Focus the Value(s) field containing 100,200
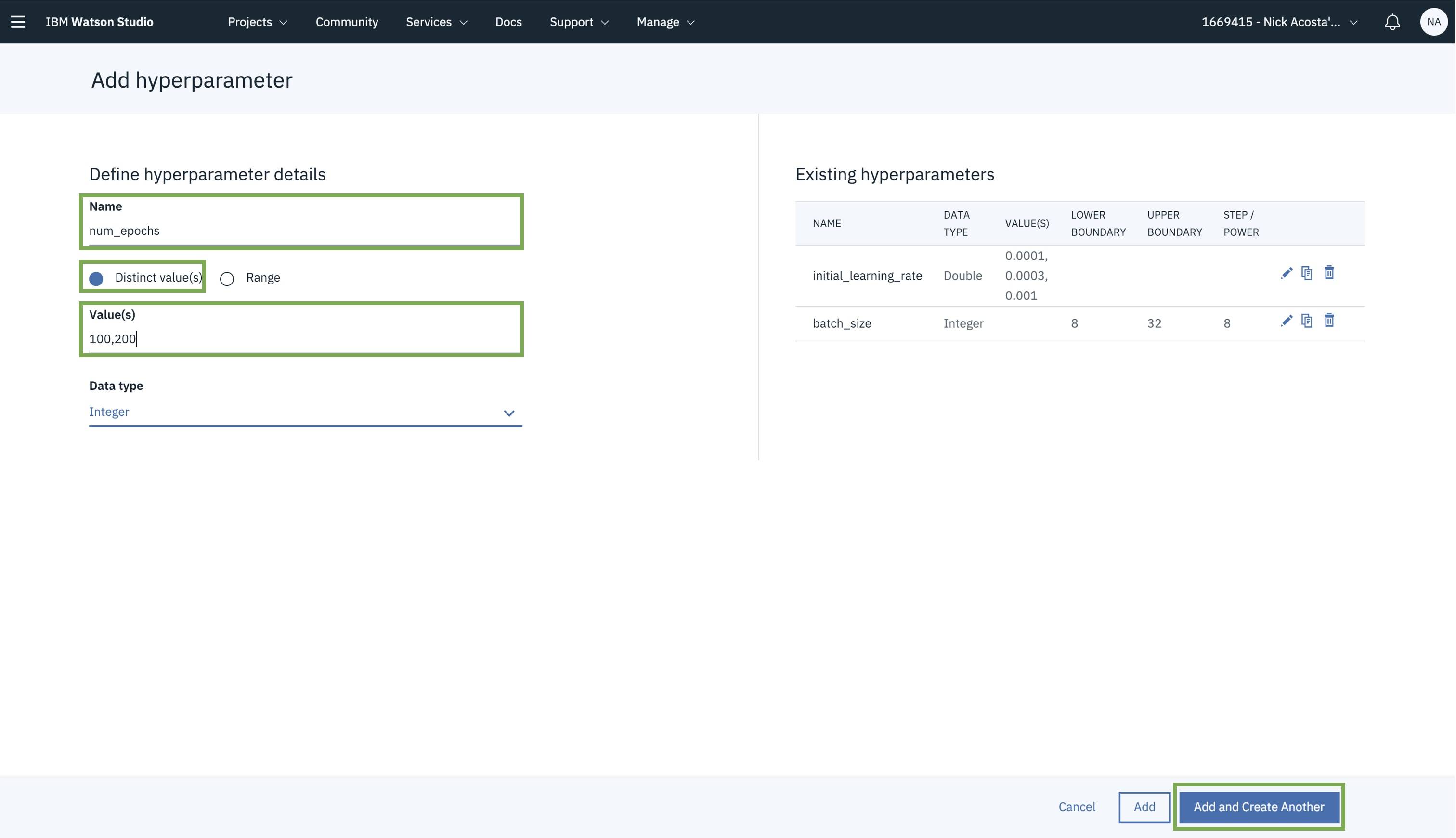The image size is (1456, 838). pos(305,339)
